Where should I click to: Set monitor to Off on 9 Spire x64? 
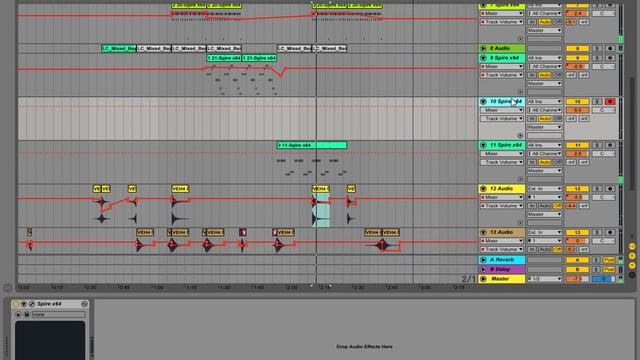(558, 75)
